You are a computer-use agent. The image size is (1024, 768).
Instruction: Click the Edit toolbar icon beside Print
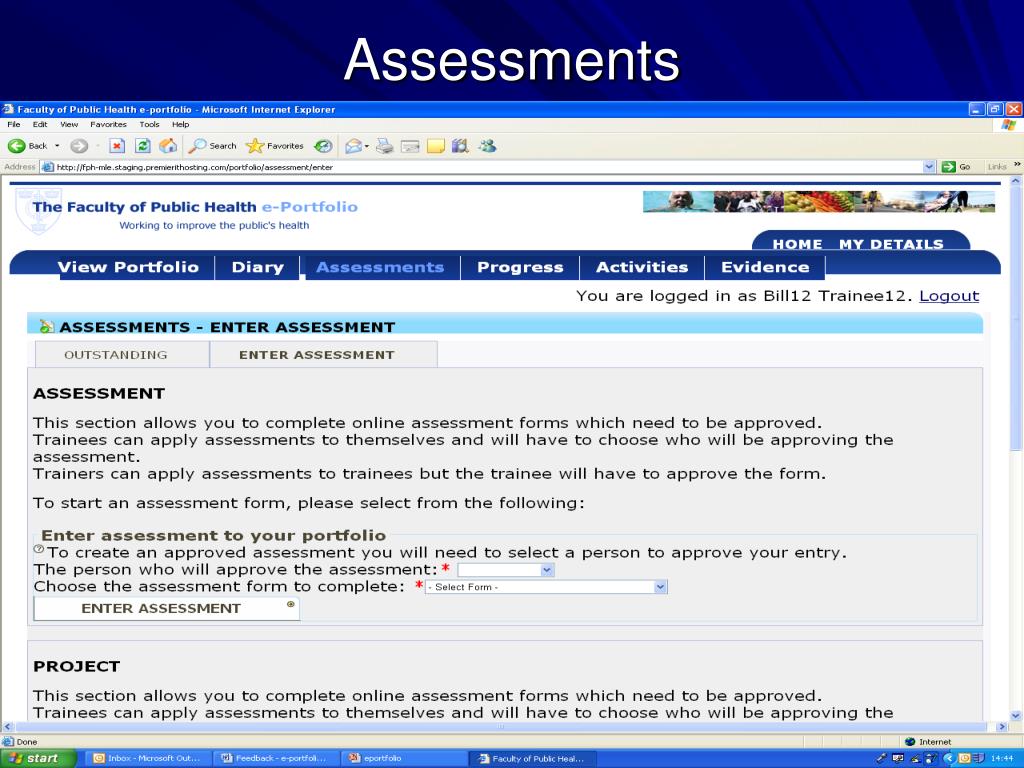tap(409, 146)
